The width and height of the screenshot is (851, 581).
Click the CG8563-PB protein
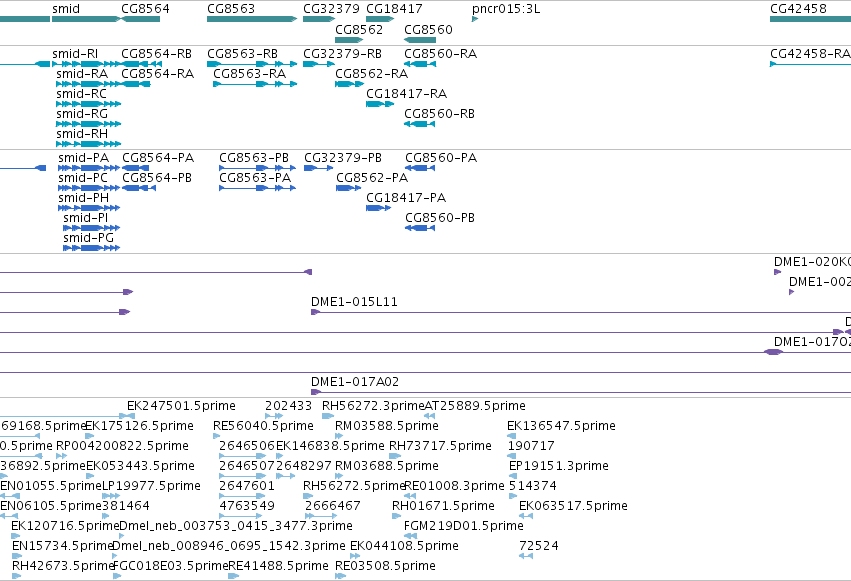(x=253, y=158)
